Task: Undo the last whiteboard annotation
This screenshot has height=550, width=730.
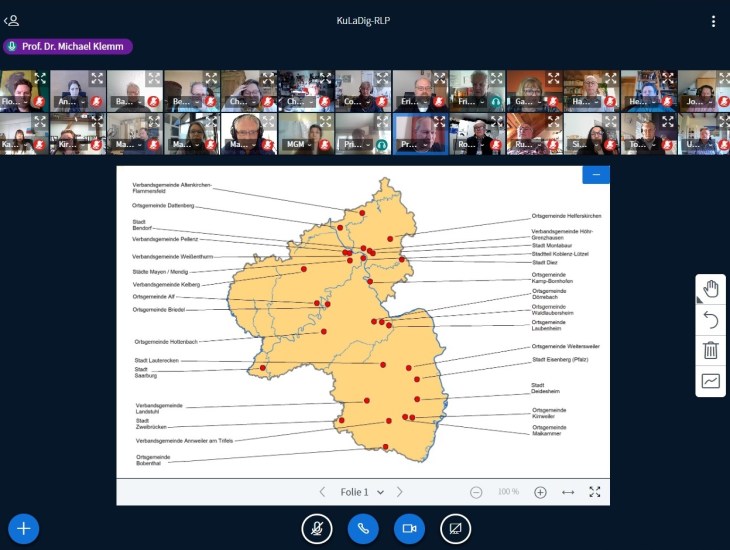Action: 711,320
